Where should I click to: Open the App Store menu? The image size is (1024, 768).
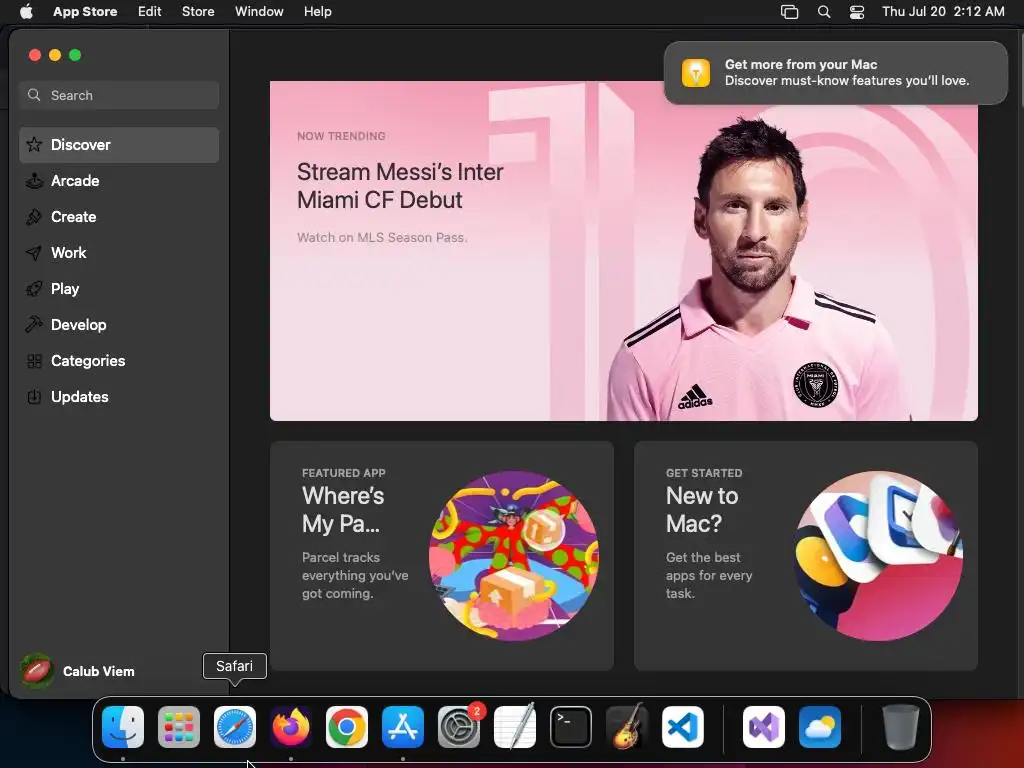click(85, 12)
